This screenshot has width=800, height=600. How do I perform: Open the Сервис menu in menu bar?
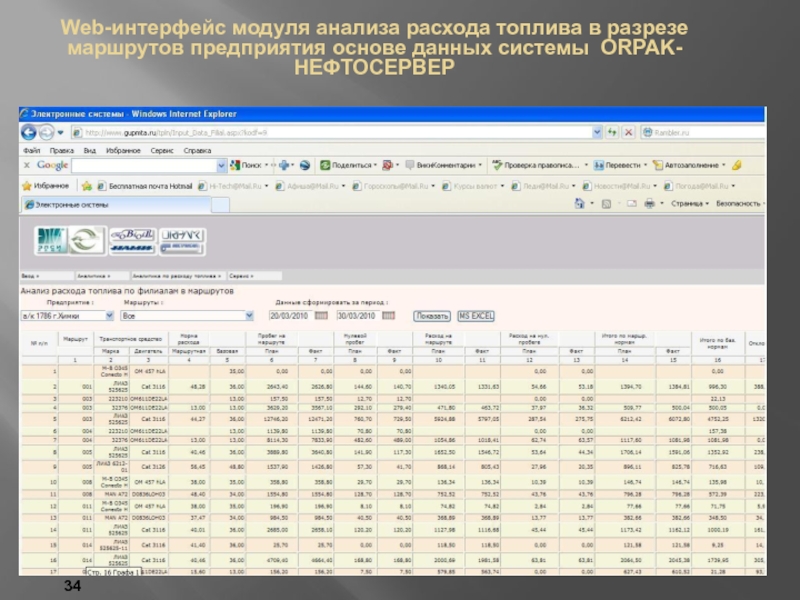coord(161,150)
